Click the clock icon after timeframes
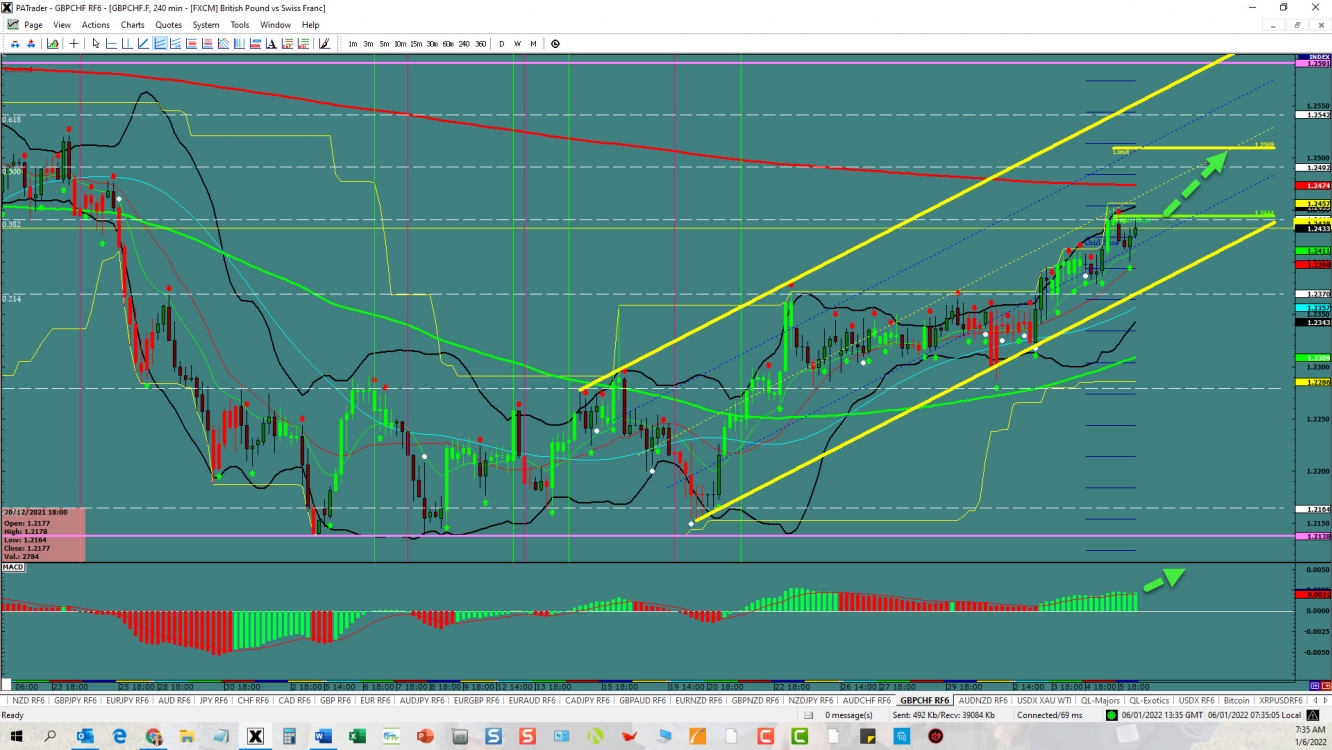This screenshot has height=750, width=1332. (x=555, y=44)
